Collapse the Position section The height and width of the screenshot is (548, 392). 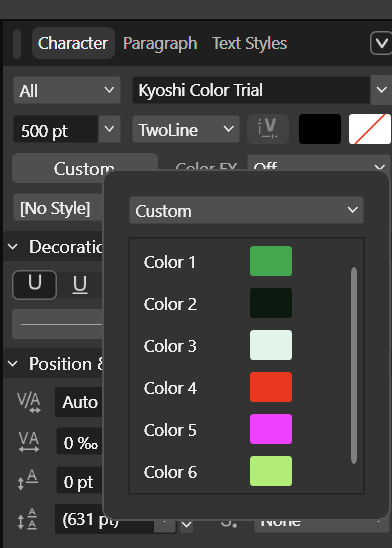pos(13,364)
